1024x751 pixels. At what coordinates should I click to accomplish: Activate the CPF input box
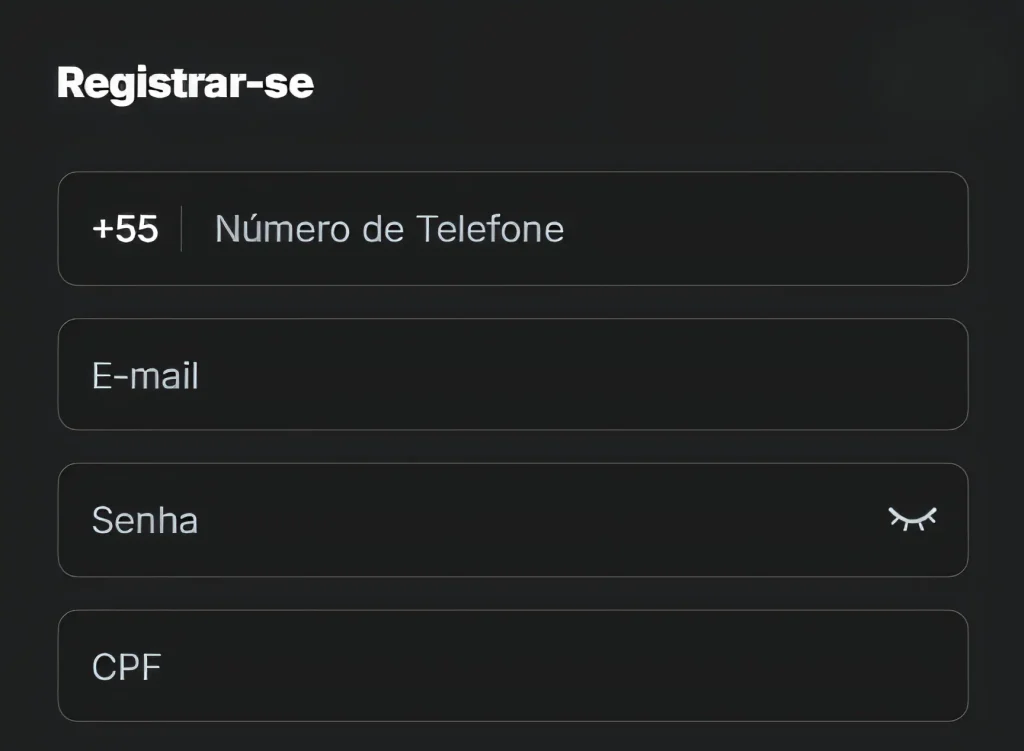coord(513,665)
